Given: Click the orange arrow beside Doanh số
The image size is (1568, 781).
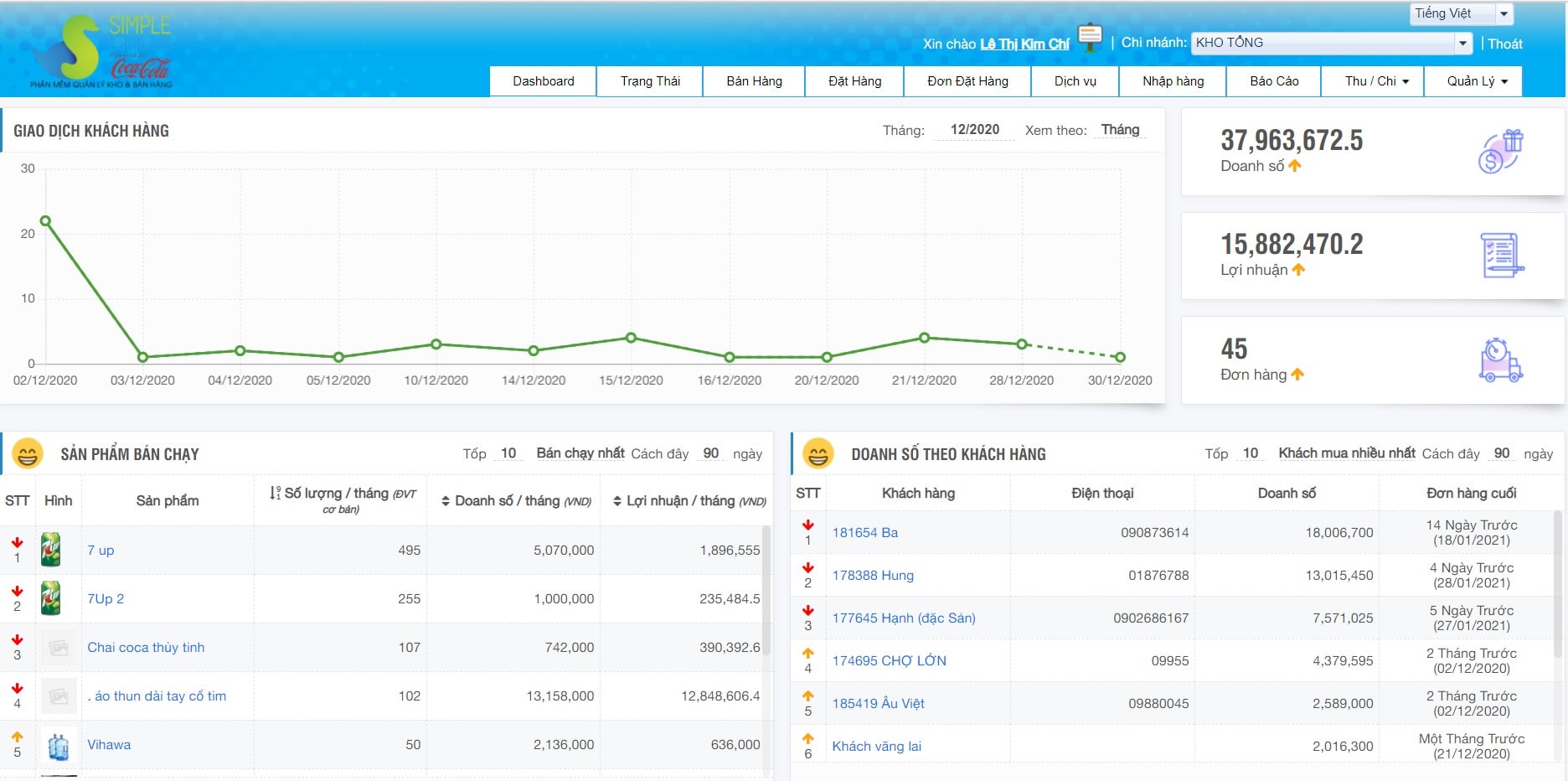Looking at the screenshot, I should 1295,166.
